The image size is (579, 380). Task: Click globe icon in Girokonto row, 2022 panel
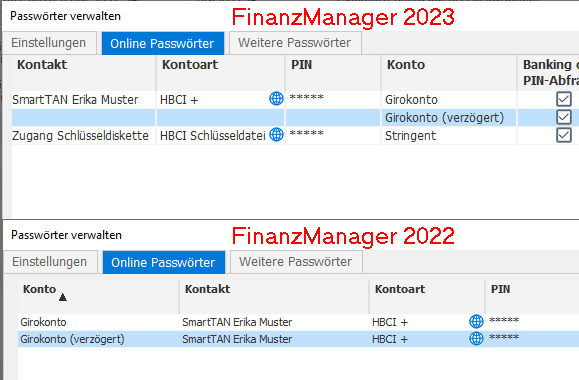coord(476,321)
